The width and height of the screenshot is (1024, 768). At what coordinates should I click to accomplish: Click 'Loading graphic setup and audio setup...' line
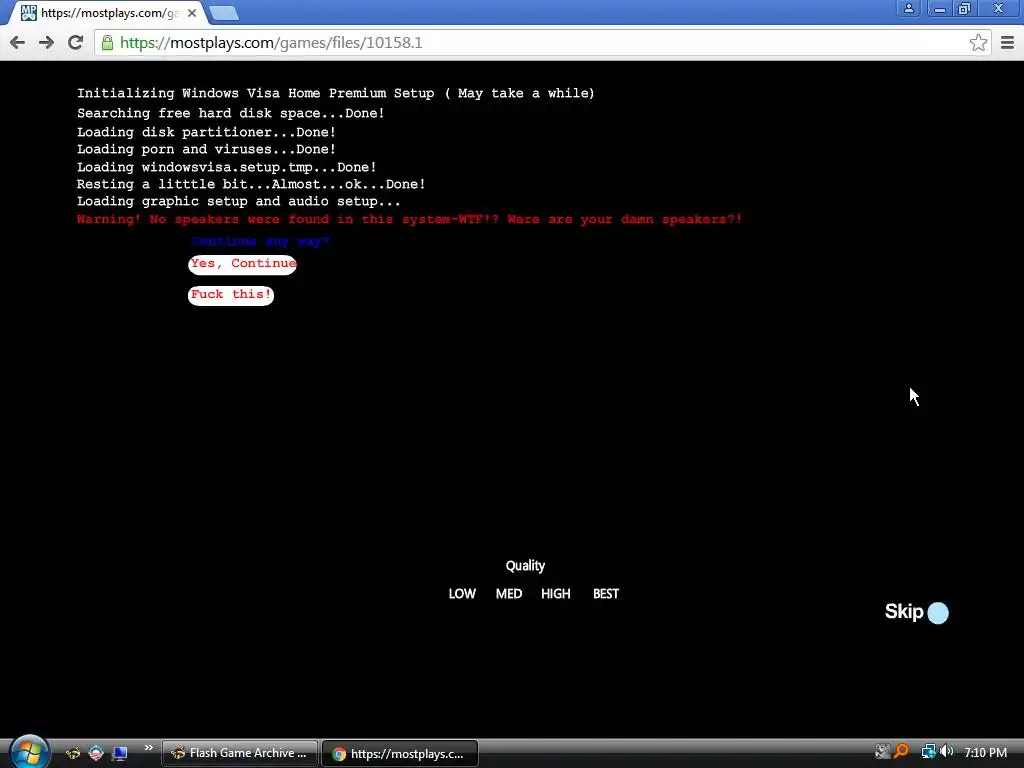pyautogui.click(x=238, y=202)
